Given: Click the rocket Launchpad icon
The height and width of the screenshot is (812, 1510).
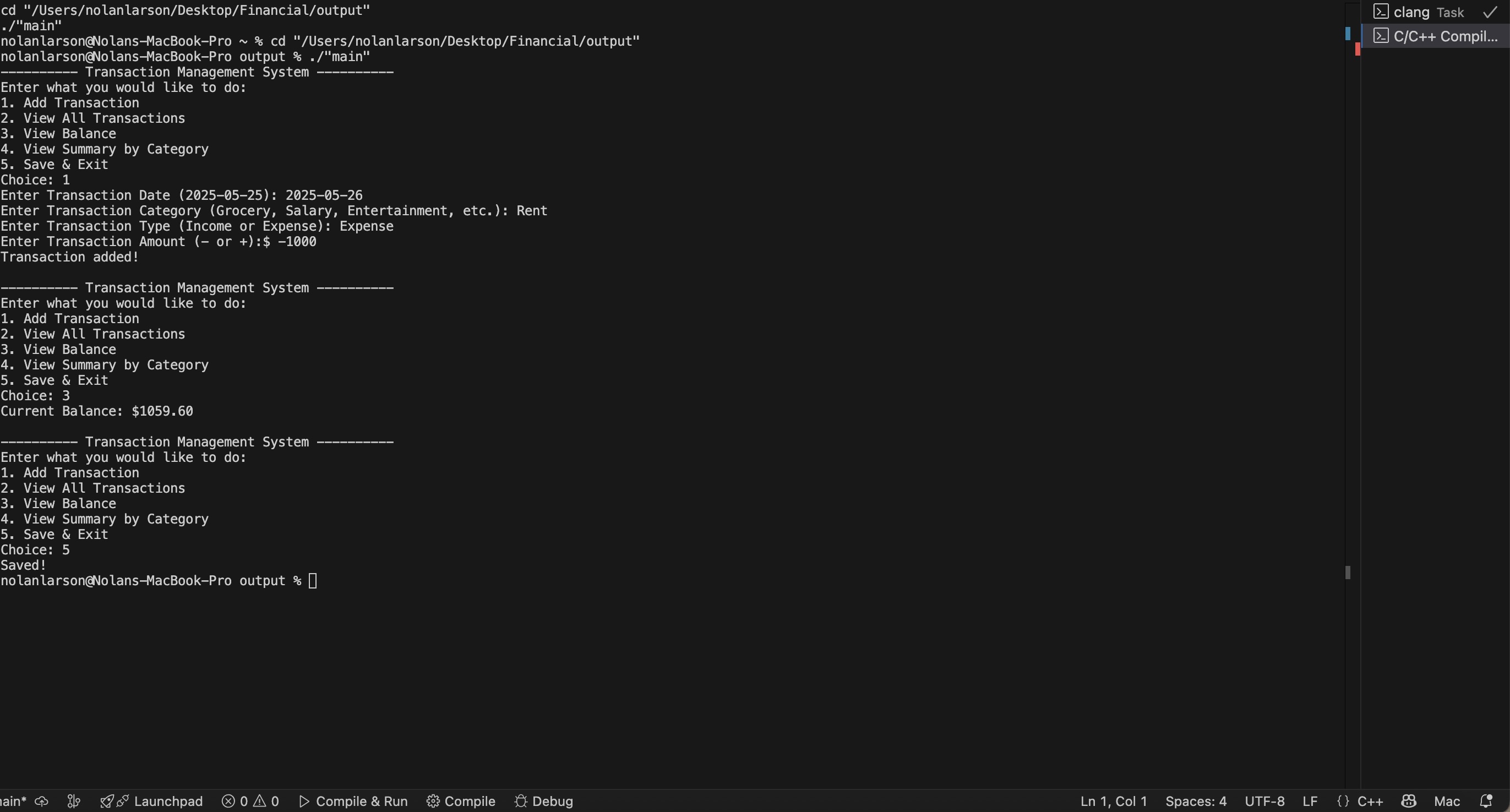Looking at the screenshot, I should [x=107, y=802].
